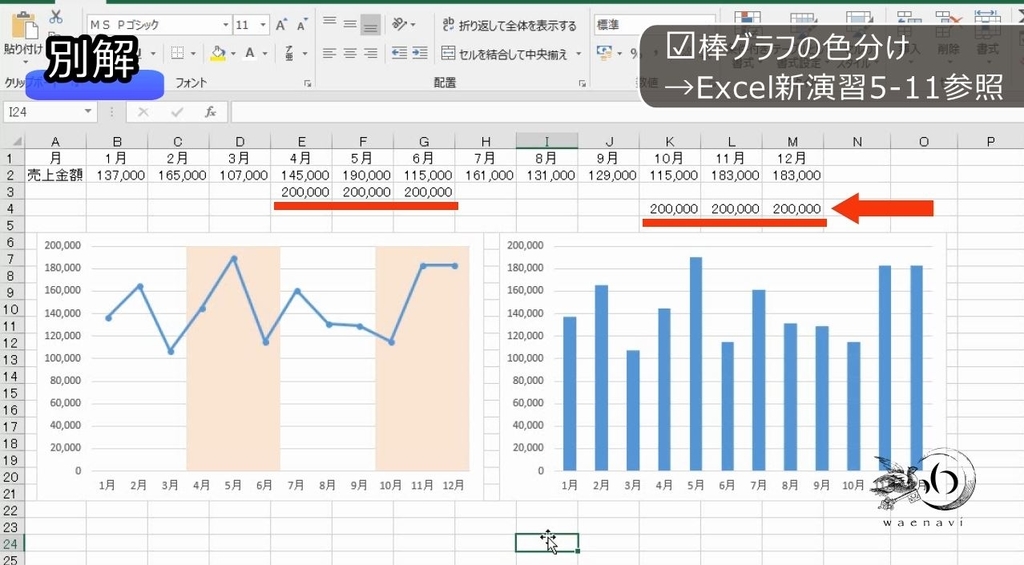Click cell L1 with 11月
The image size is (1024, 565).
[x=731, y=159]
